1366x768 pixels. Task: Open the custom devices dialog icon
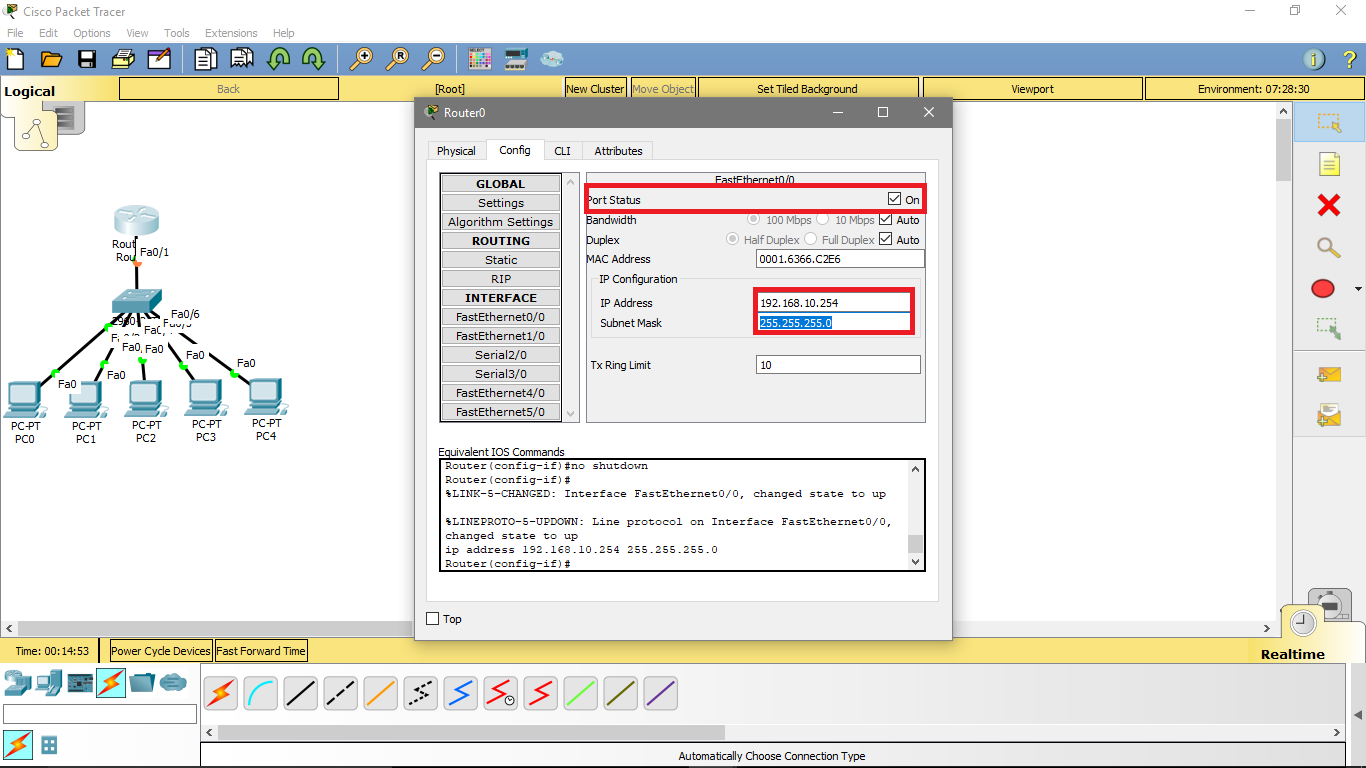click(516, 59)
